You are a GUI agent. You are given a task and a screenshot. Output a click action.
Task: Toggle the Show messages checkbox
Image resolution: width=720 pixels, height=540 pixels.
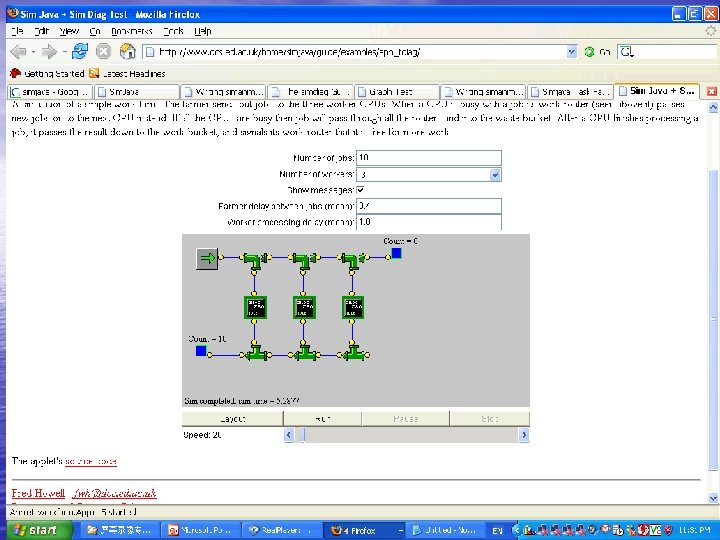click(x=361, y=189)
